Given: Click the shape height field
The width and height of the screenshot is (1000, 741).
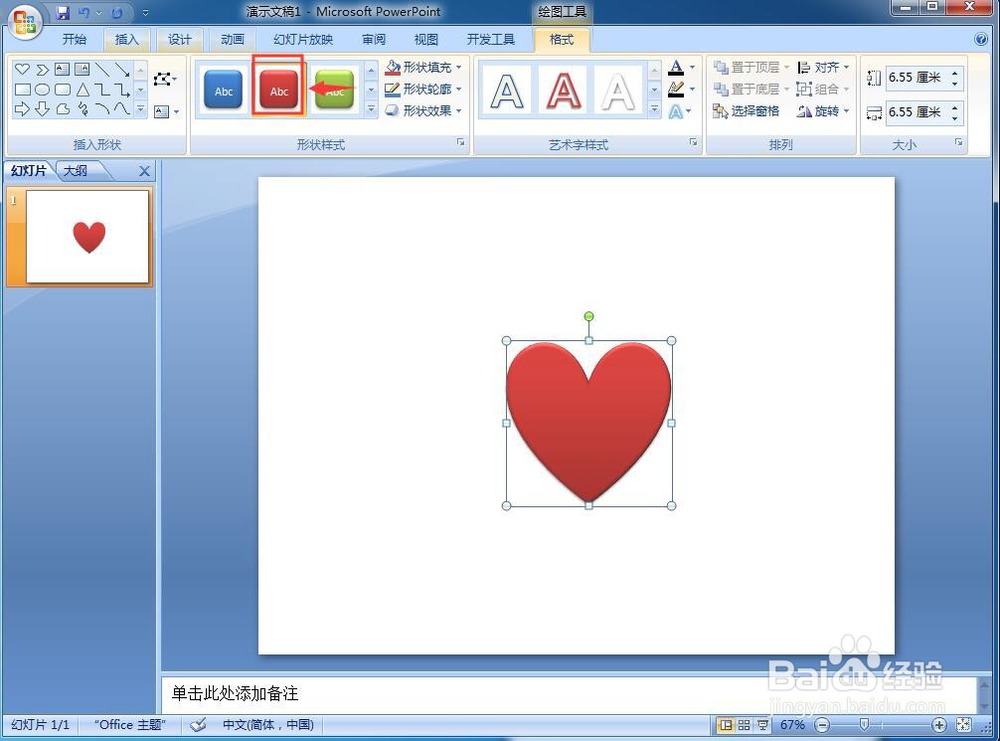Looking at the screenshot, I should (x=918, y=78).
